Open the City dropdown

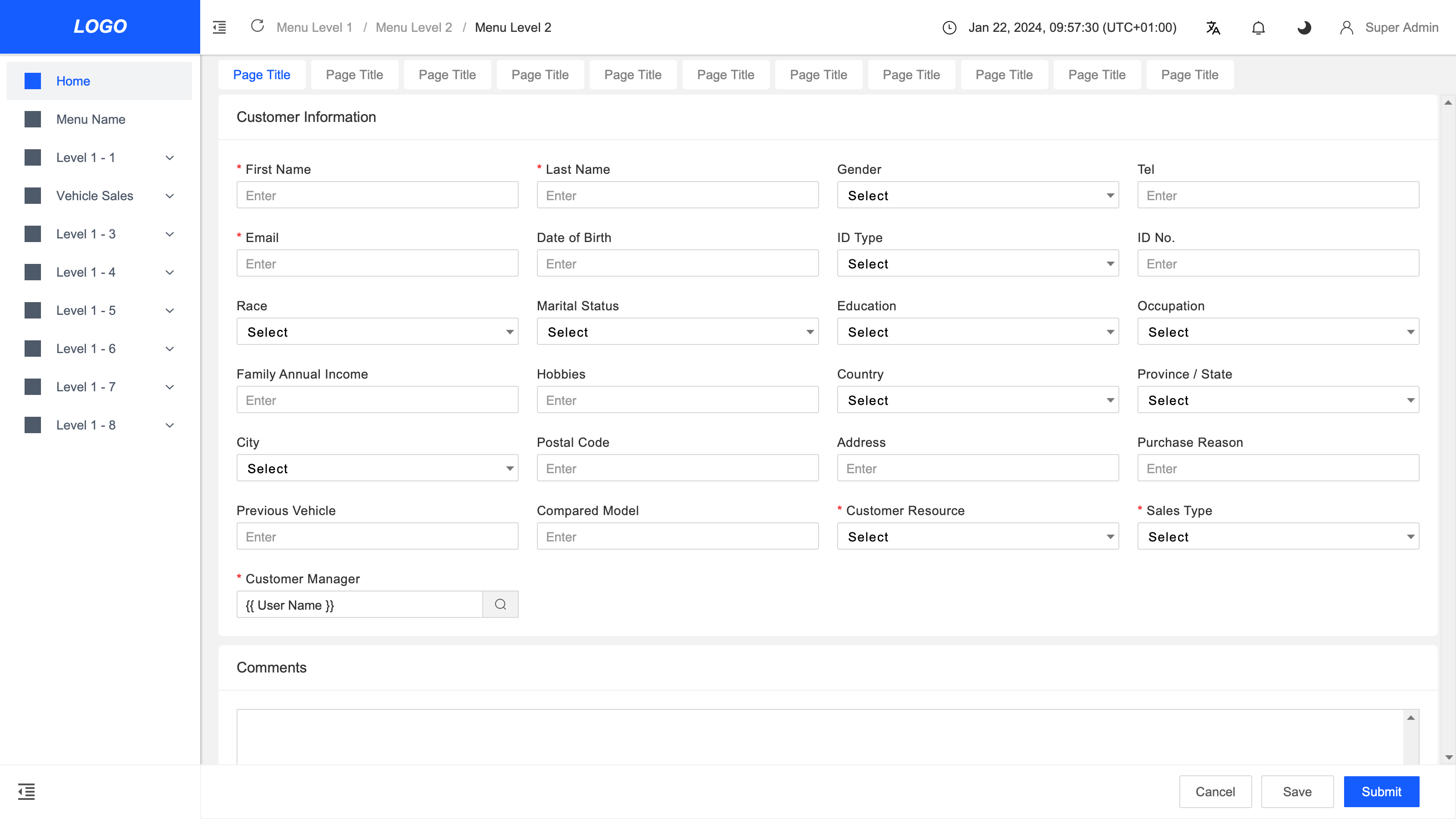pos(377,468)
